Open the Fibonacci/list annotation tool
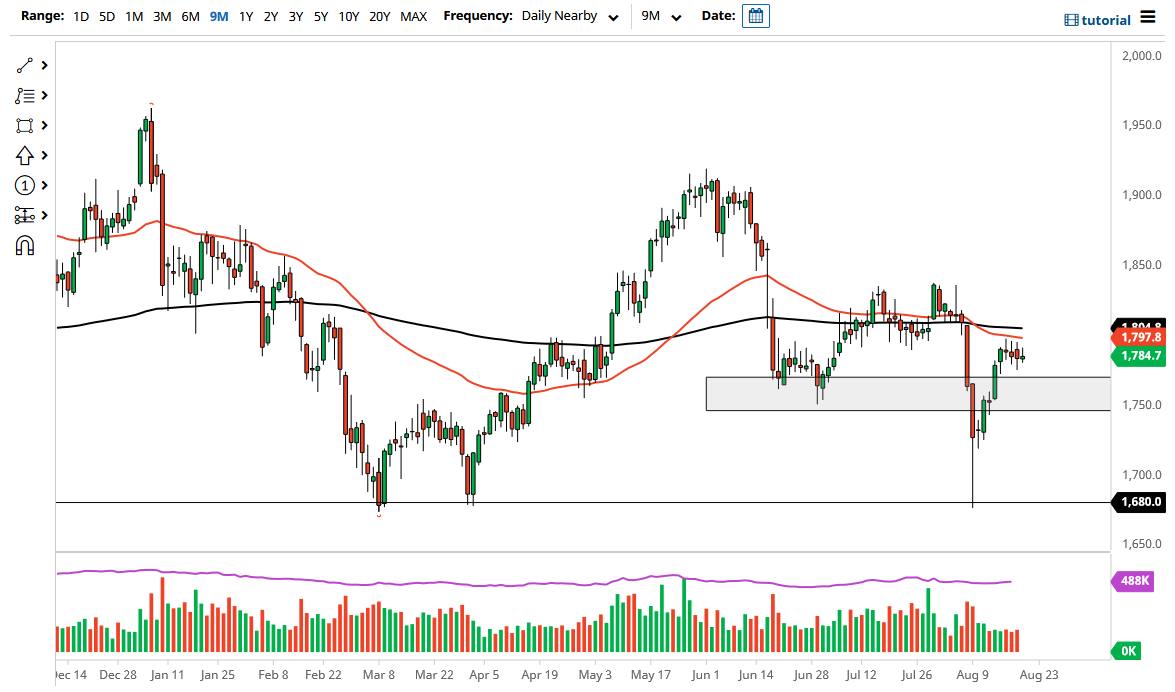Image resolution: width=1175 pixels, height=692 pixels. coord(25,95)
